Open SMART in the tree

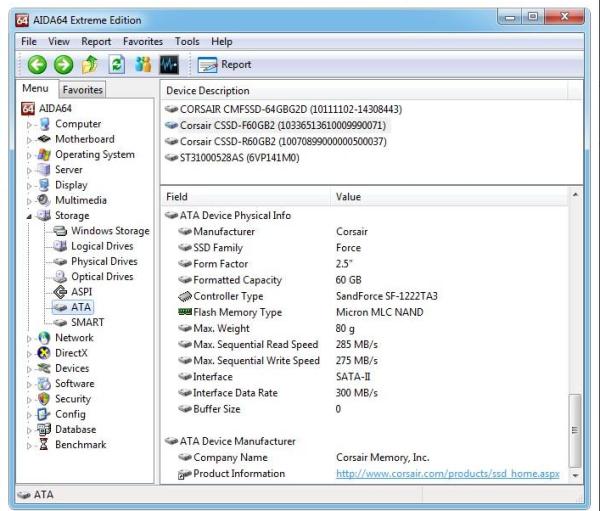point(78,322)
